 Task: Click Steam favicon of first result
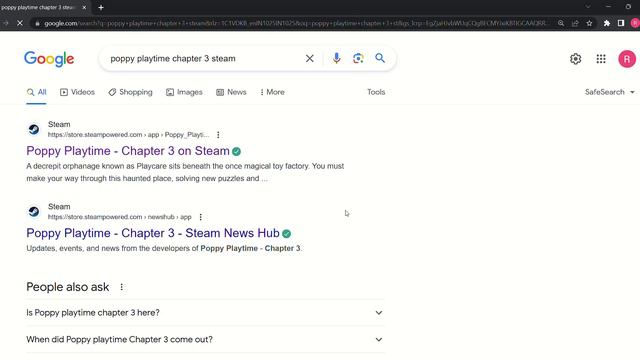point(34,129)
